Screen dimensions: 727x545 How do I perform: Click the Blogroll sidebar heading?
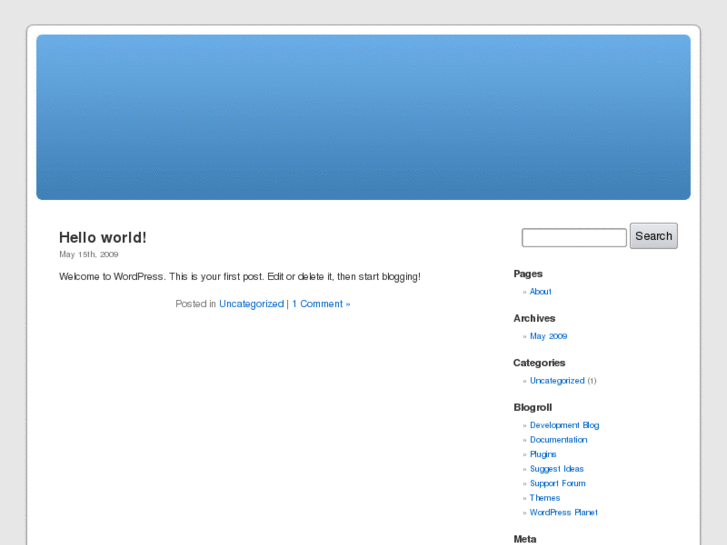click(x=532, y=407)
